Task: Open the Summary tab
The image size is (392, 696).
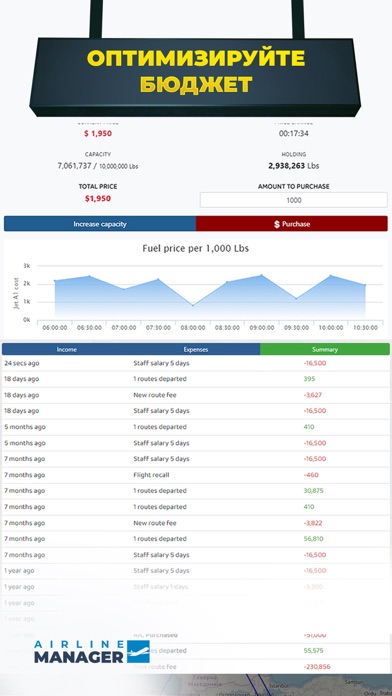Action: pos(325,349)
